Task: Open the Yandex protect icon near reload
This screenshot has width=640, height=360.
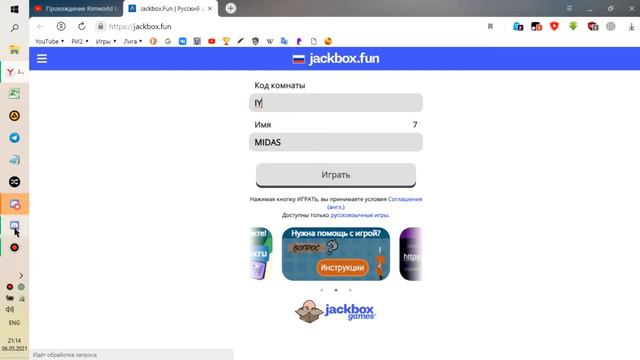Action: [61, 27]
